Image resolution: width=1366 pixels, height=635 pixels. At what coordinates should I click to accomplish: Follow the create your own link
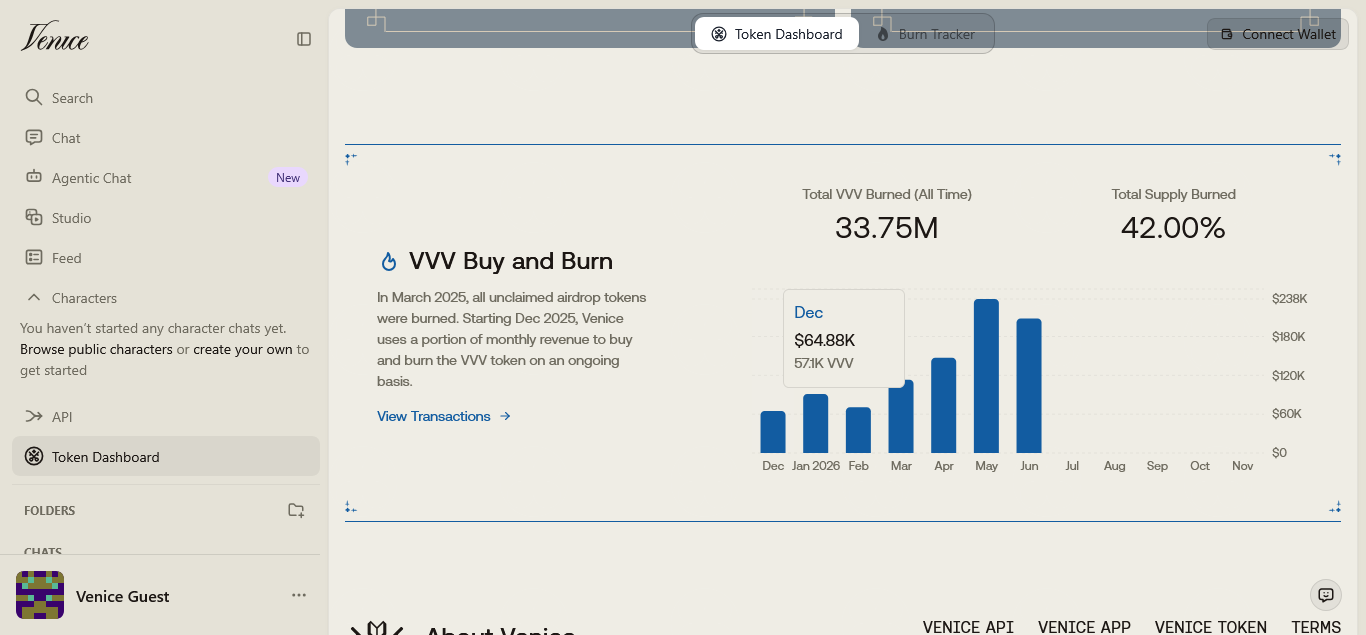[x=243, y=349]
